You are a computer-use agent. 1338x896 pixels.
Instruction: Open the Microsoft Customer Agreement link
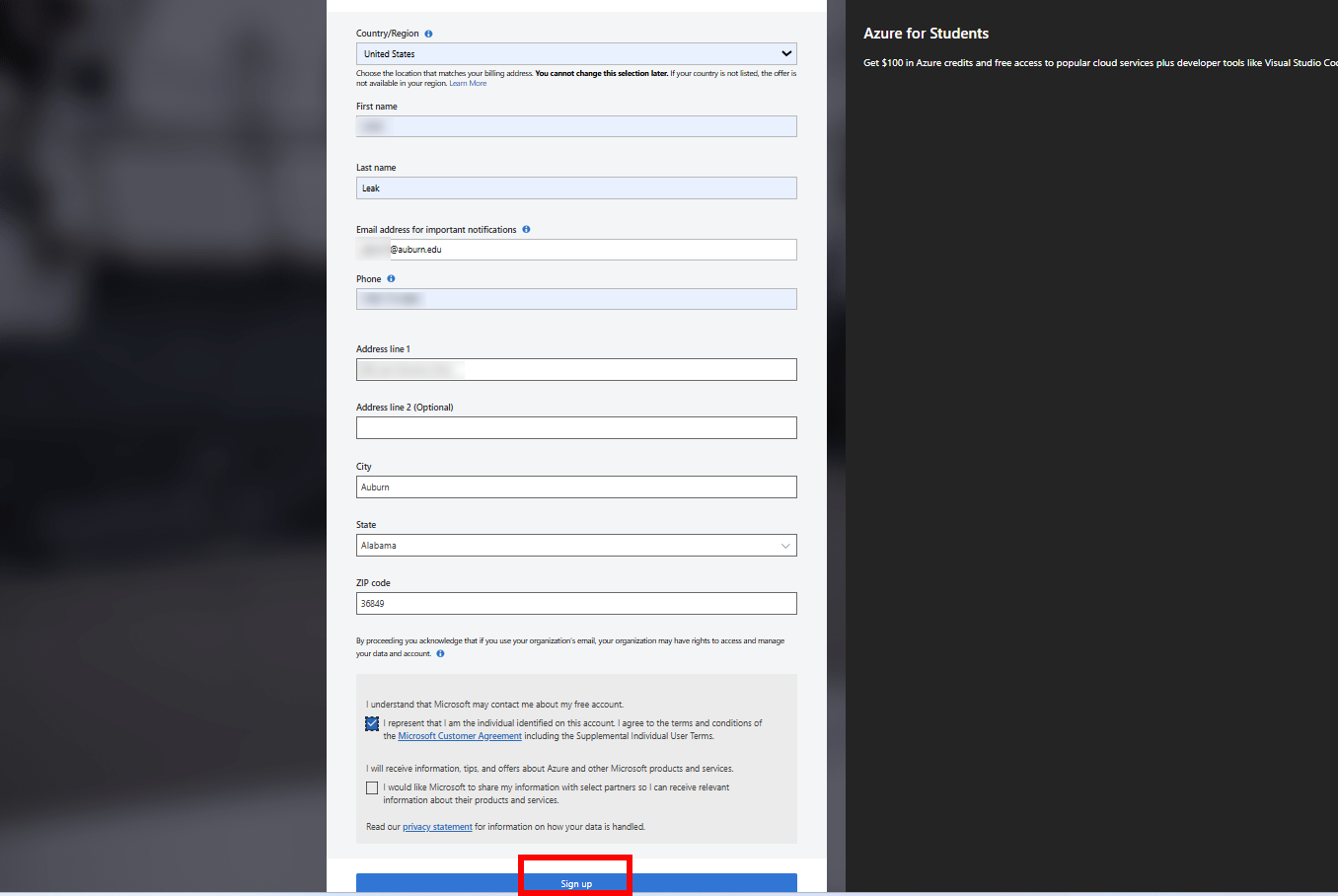tap(460, 735)
